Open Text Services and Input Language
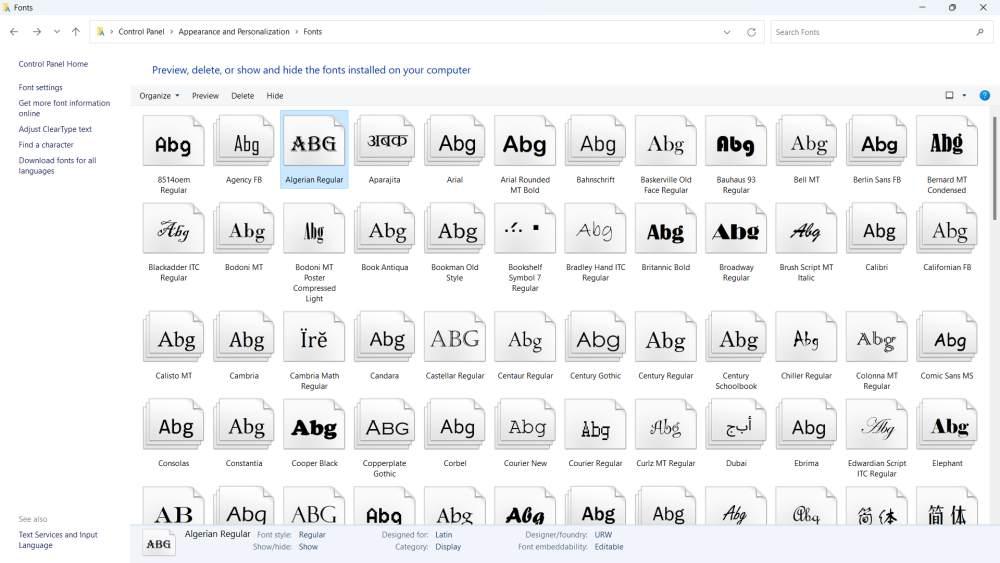 click(x=57, y=539)
